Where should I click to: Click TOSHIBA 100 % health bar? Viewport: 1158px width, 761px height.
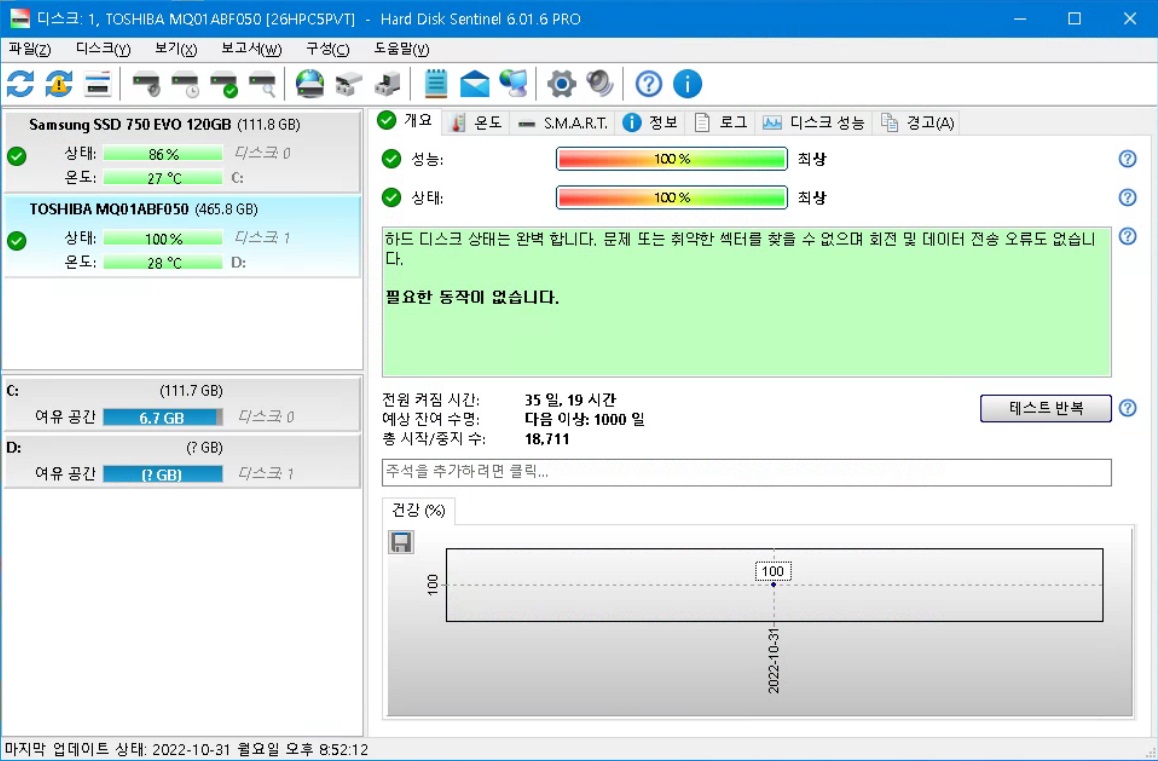click(163, 239)
